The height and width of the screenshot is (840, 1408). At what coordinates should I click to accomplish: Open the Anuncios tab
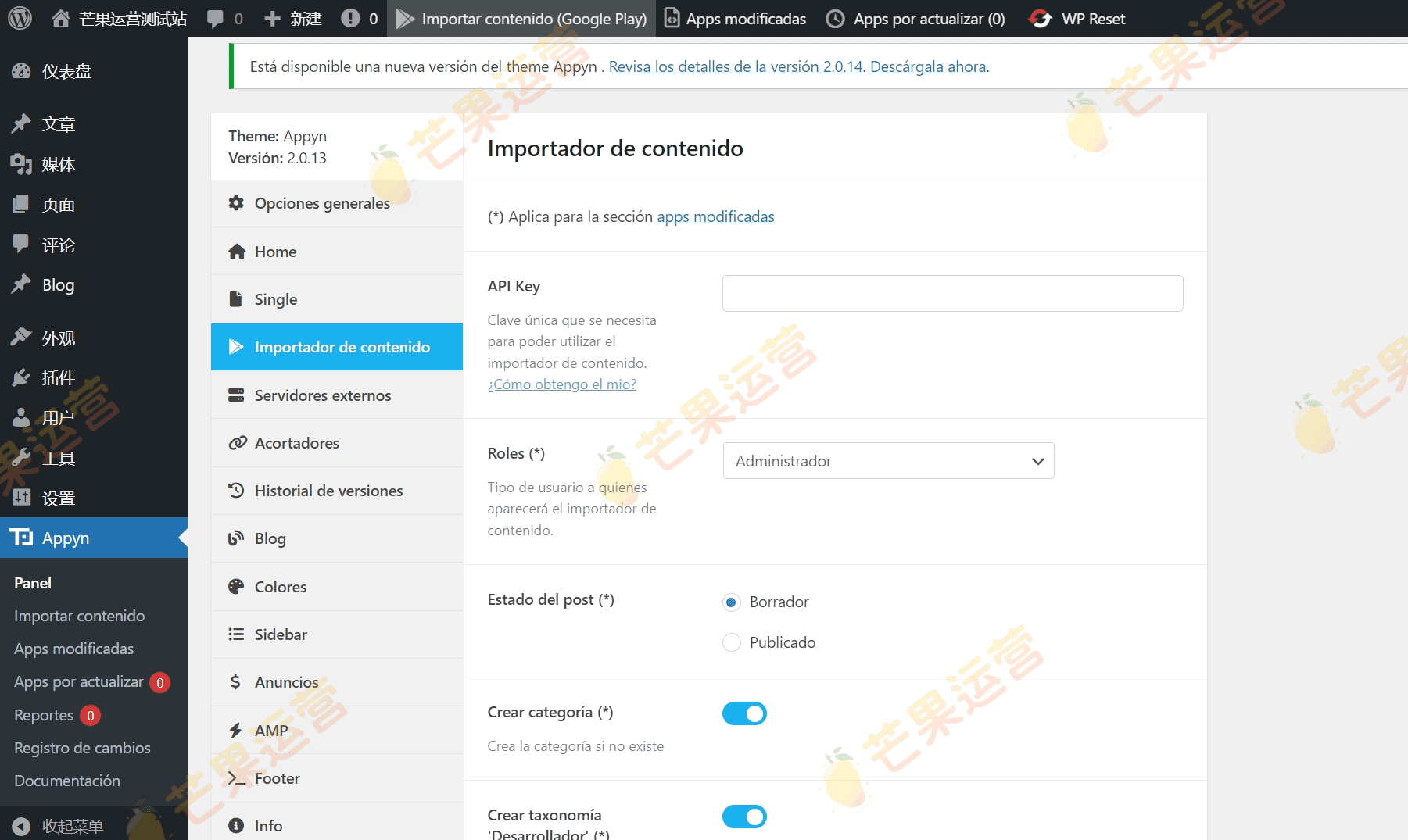(337, 682)
